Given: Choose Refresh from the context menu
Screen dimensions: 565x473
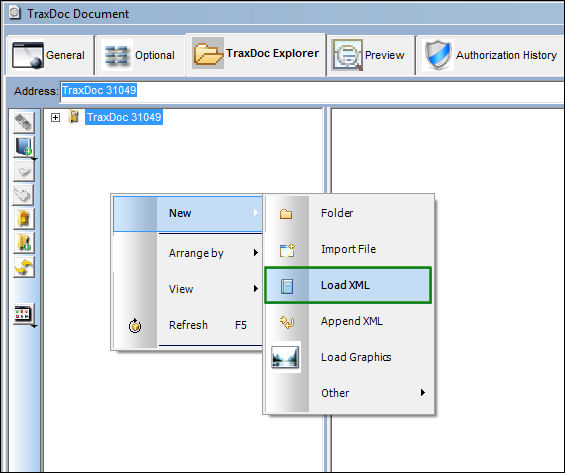Looking at the screenshot, I should pos(188,325).
